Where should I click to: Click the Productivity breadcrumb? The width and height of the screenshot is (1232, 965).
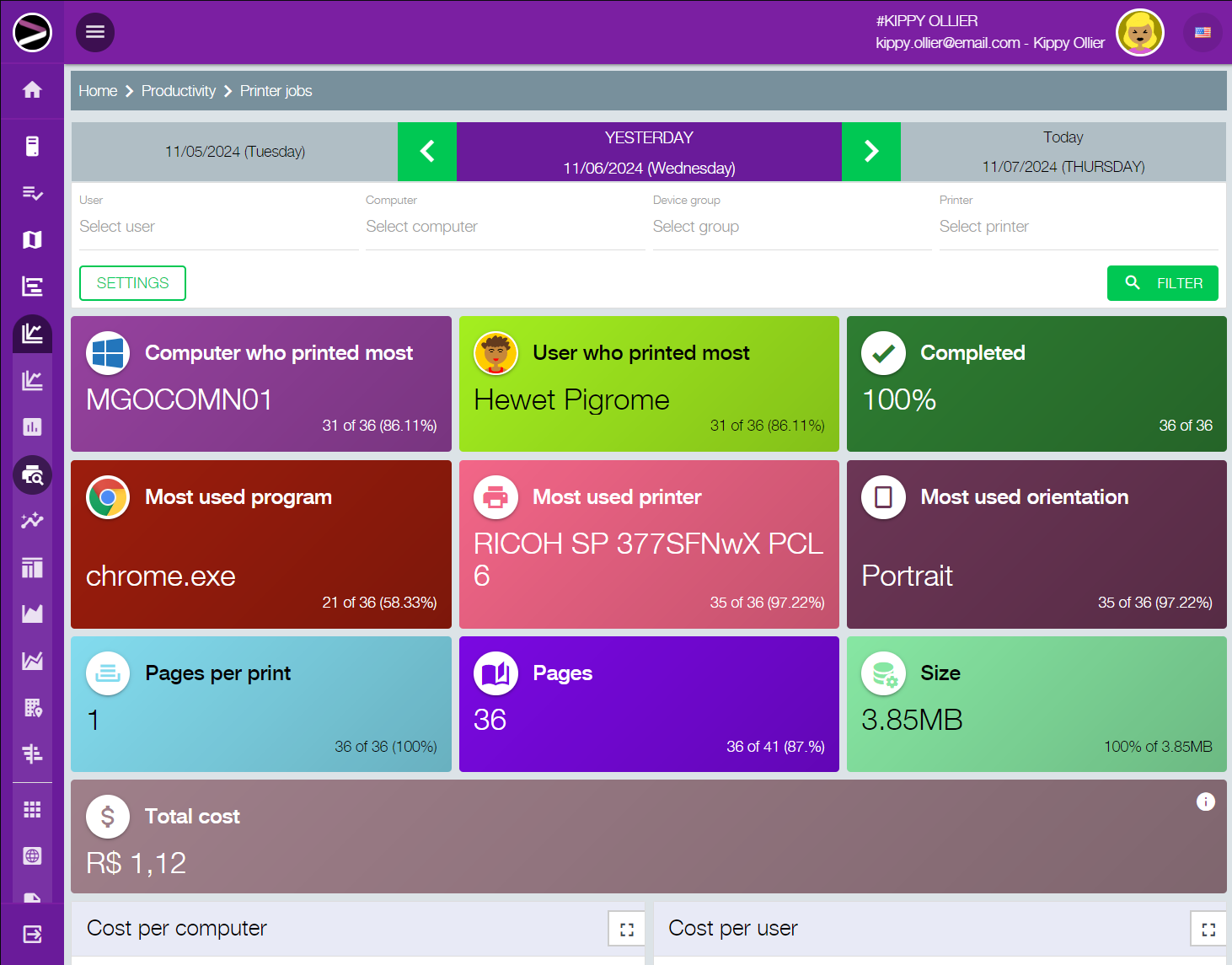pos(179,91)
